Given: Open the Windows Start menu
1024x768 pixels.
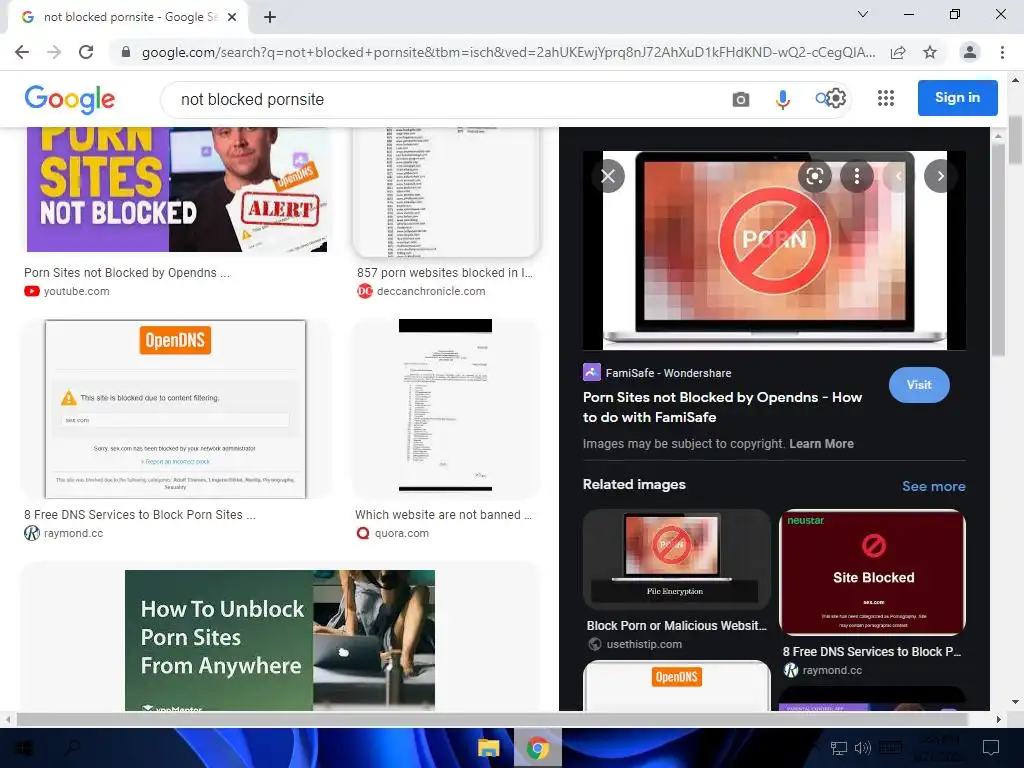Looking at the screenshot, I should [x=24, y=748].
